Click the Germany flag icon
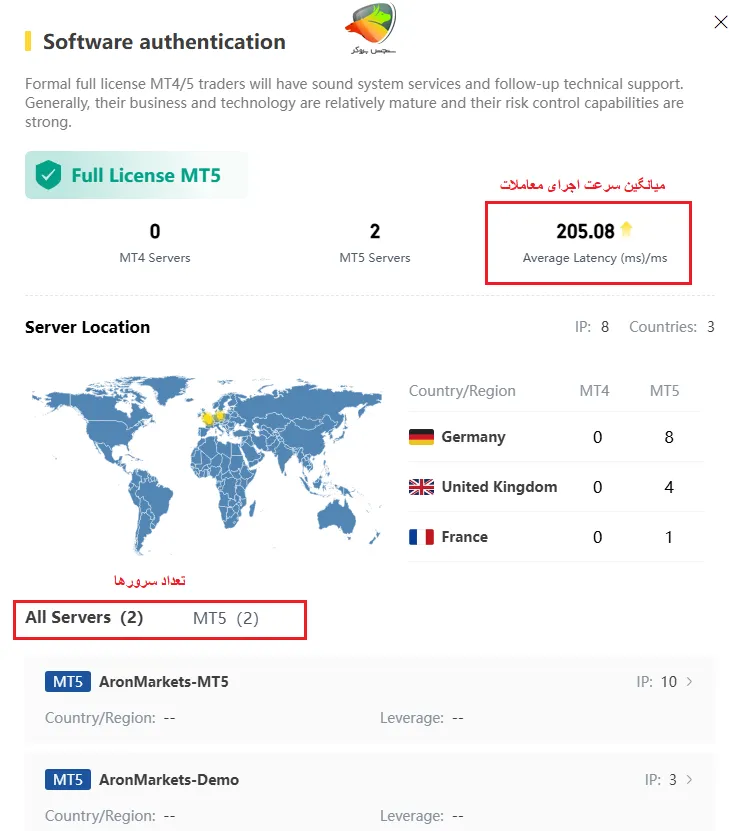Screen dimensions: 740x831 point(421,437)
